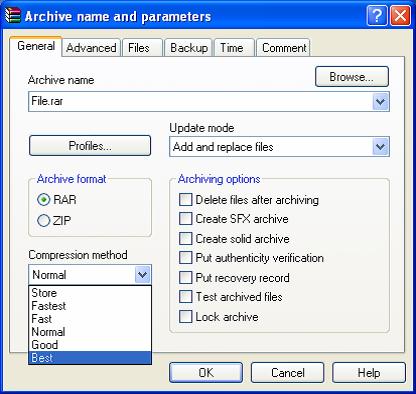Viewport: 416px width, 394px height.
Task: Enable Lock archive option
Action: 219,317
